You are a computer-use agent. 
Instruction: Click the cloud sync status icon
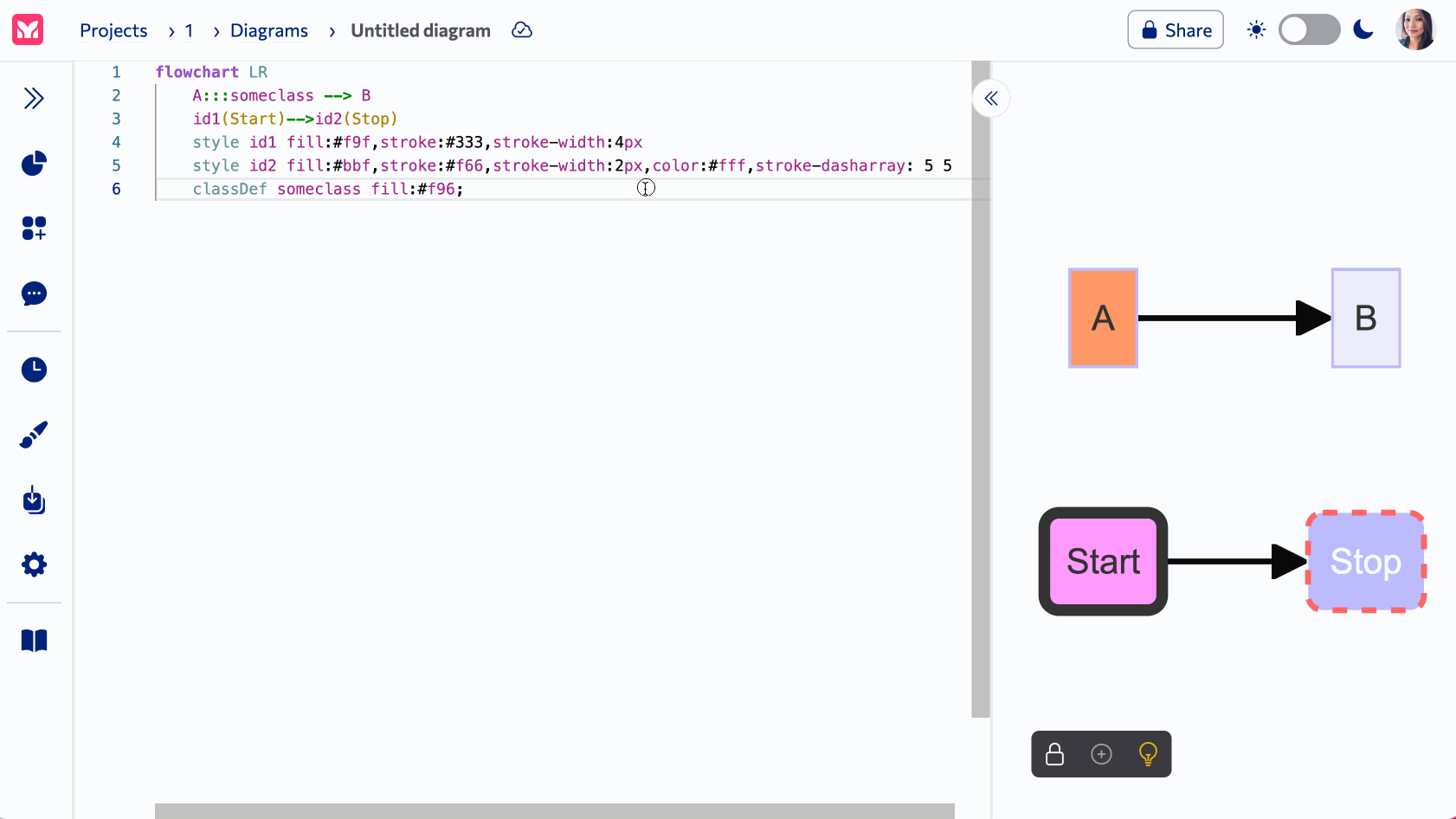point(522,29)
